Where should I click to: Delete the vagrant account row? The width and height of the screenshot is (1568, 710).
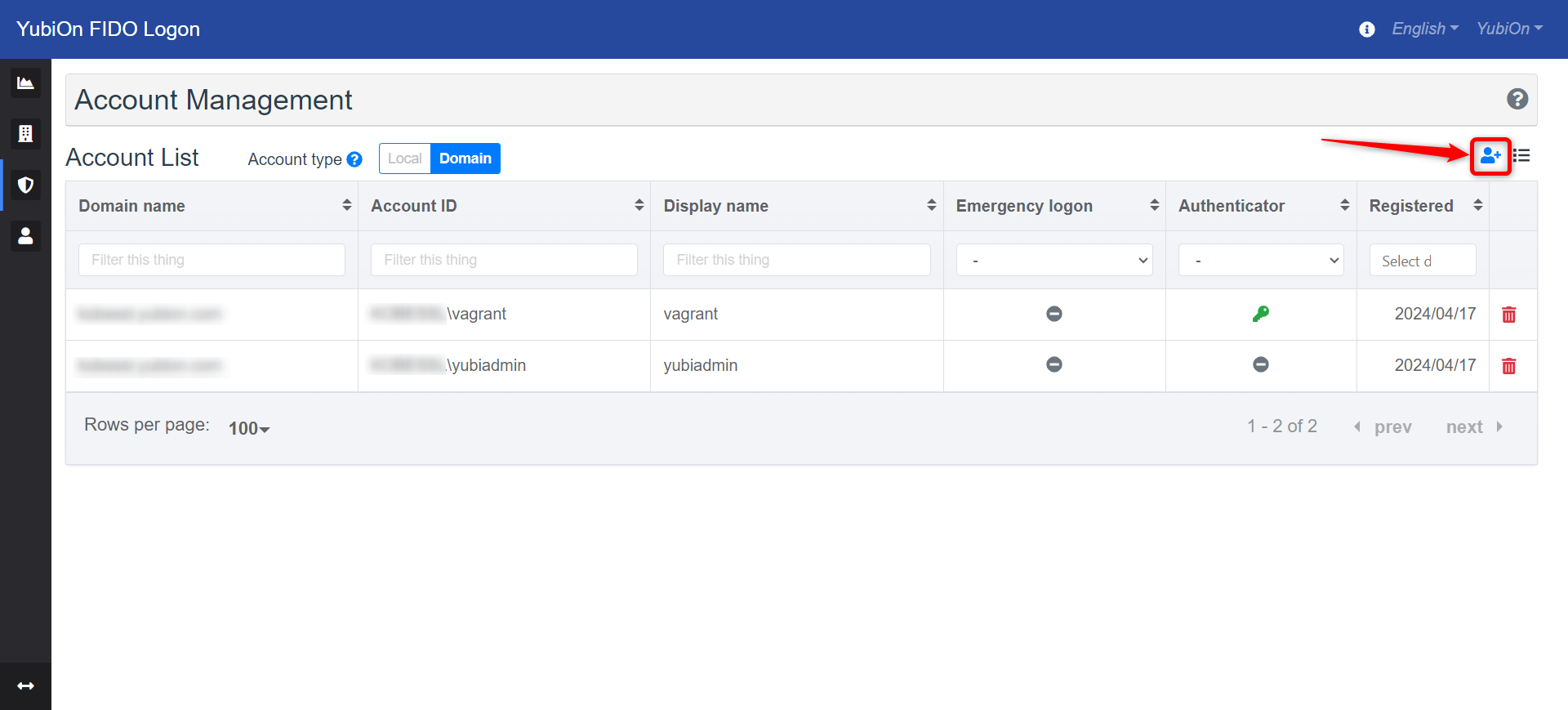tap(1509, 315)
